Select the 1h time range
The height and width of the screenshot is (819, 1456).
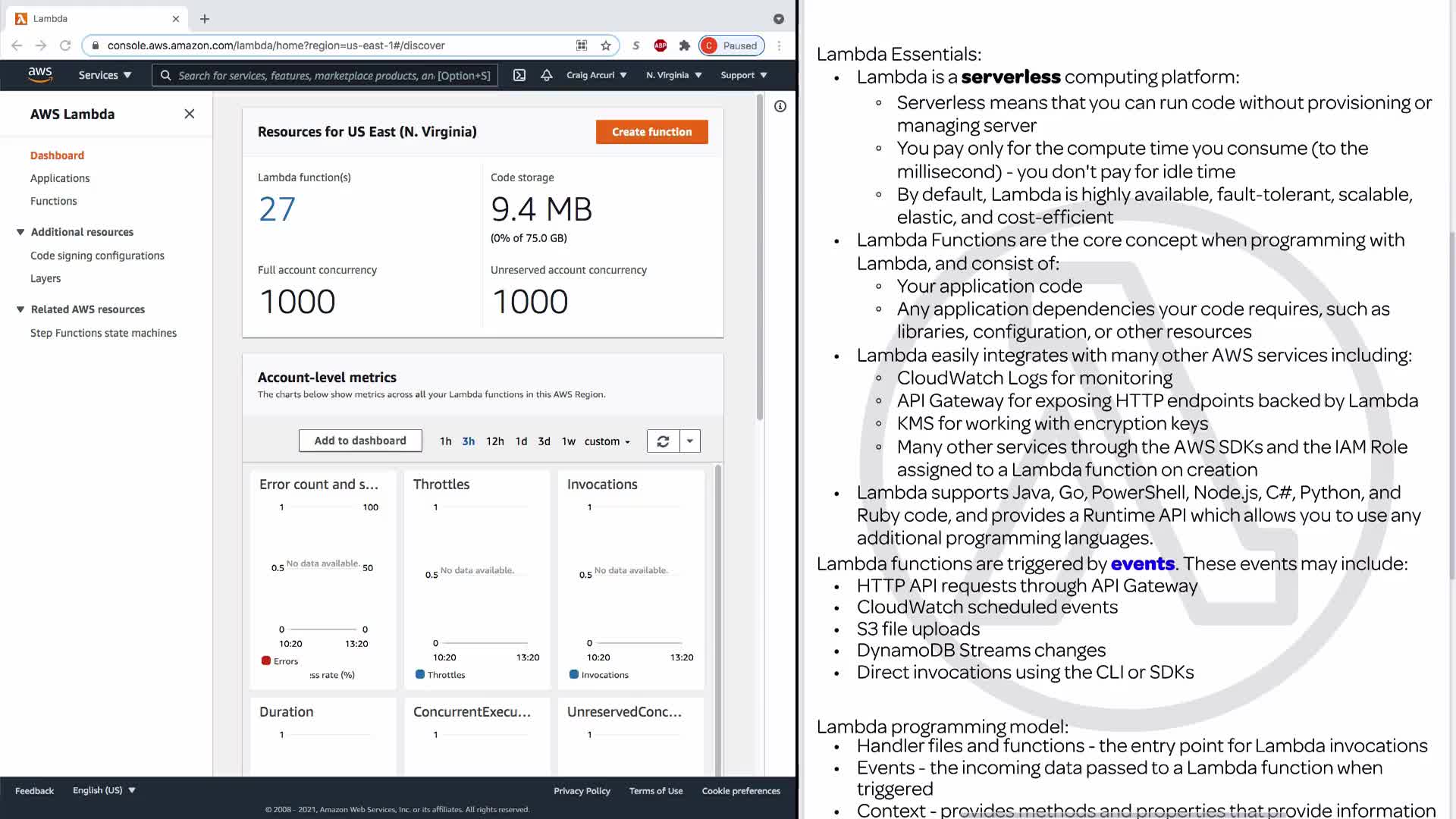tap(445, 441)
